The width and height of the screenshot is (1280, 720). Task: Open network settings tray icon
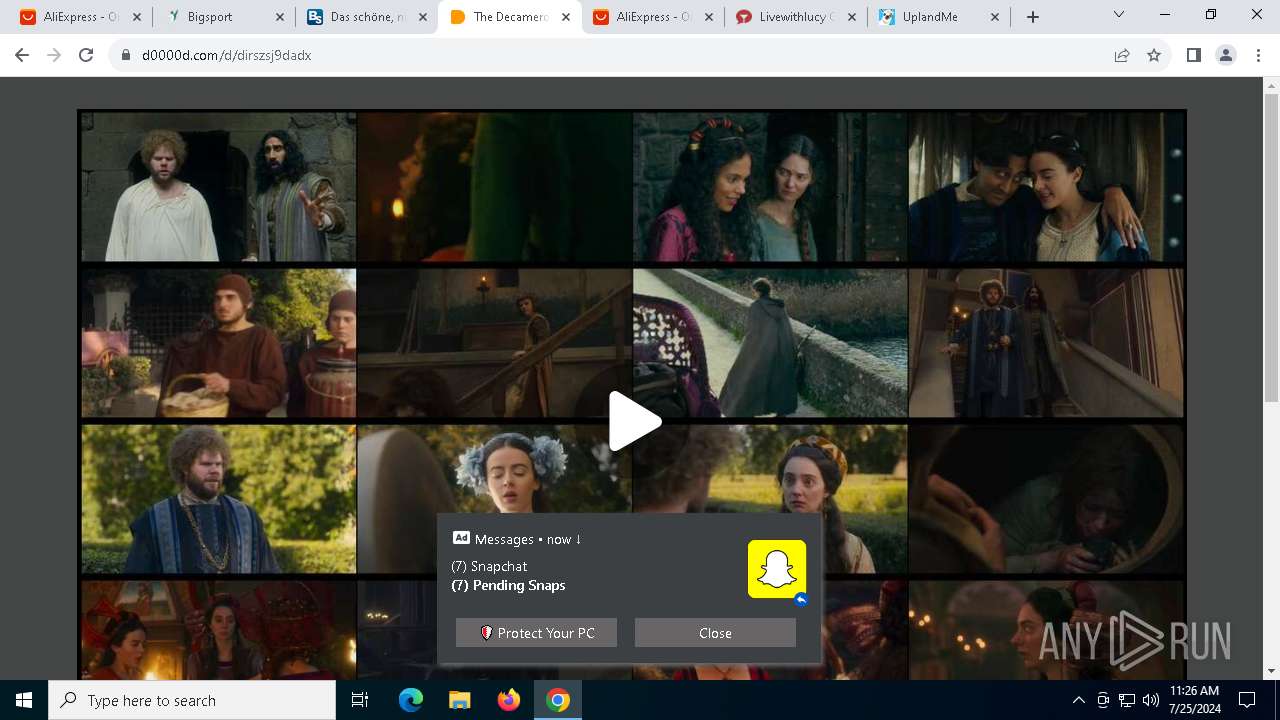click(1127, 700)
